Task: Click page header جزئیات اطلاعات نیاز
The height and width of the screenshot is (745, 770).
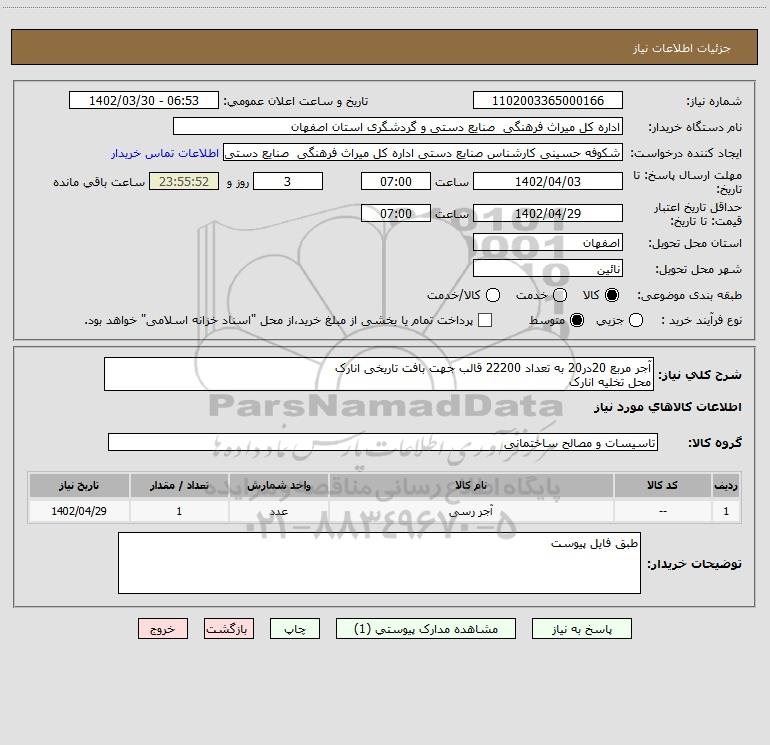Action: [x=682, y=48]
